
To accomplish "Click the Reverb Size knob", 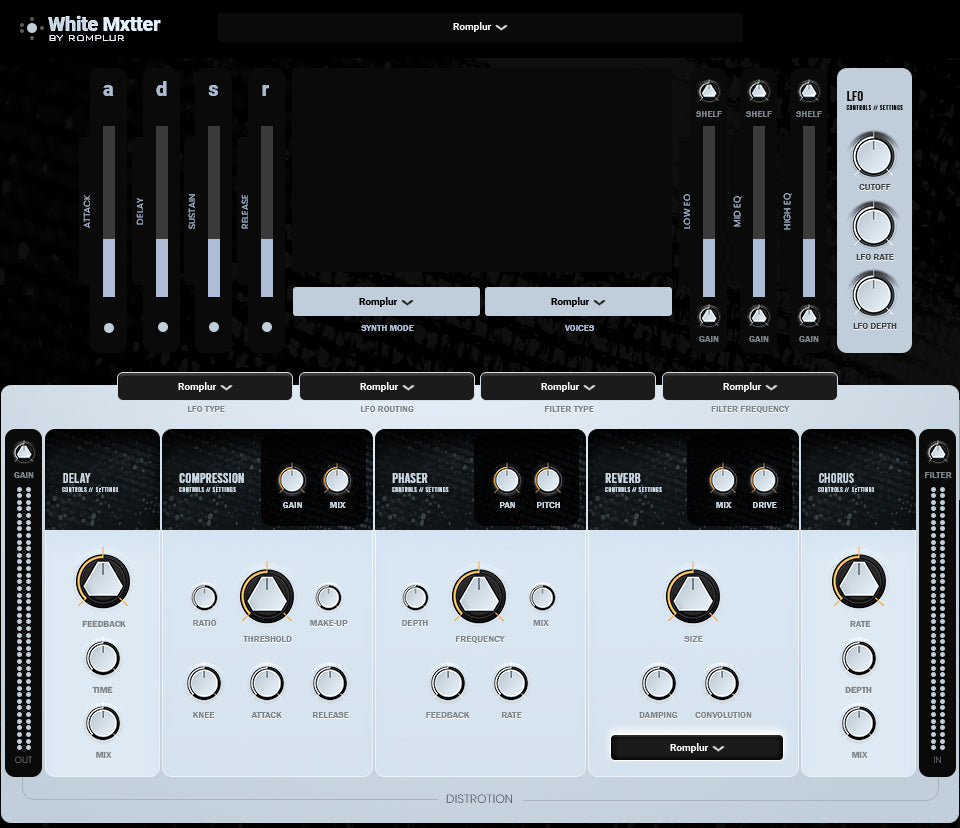I will click(x=692, y=596).
